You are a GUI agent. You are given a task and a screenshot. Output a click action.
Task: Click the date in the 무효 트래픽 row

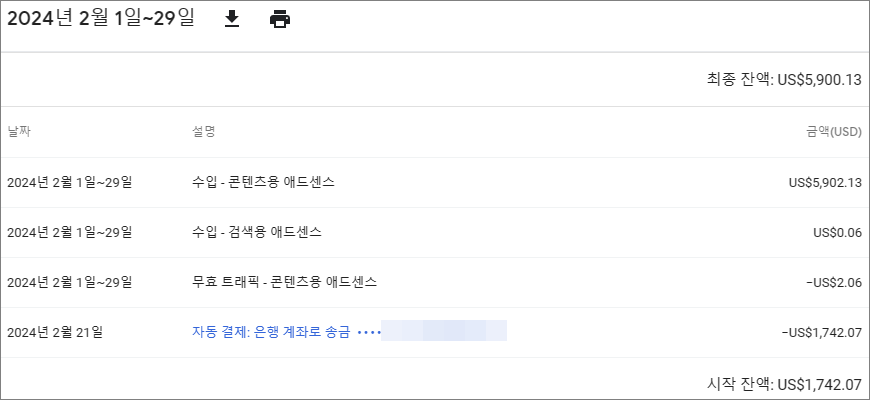coord(70,282)
